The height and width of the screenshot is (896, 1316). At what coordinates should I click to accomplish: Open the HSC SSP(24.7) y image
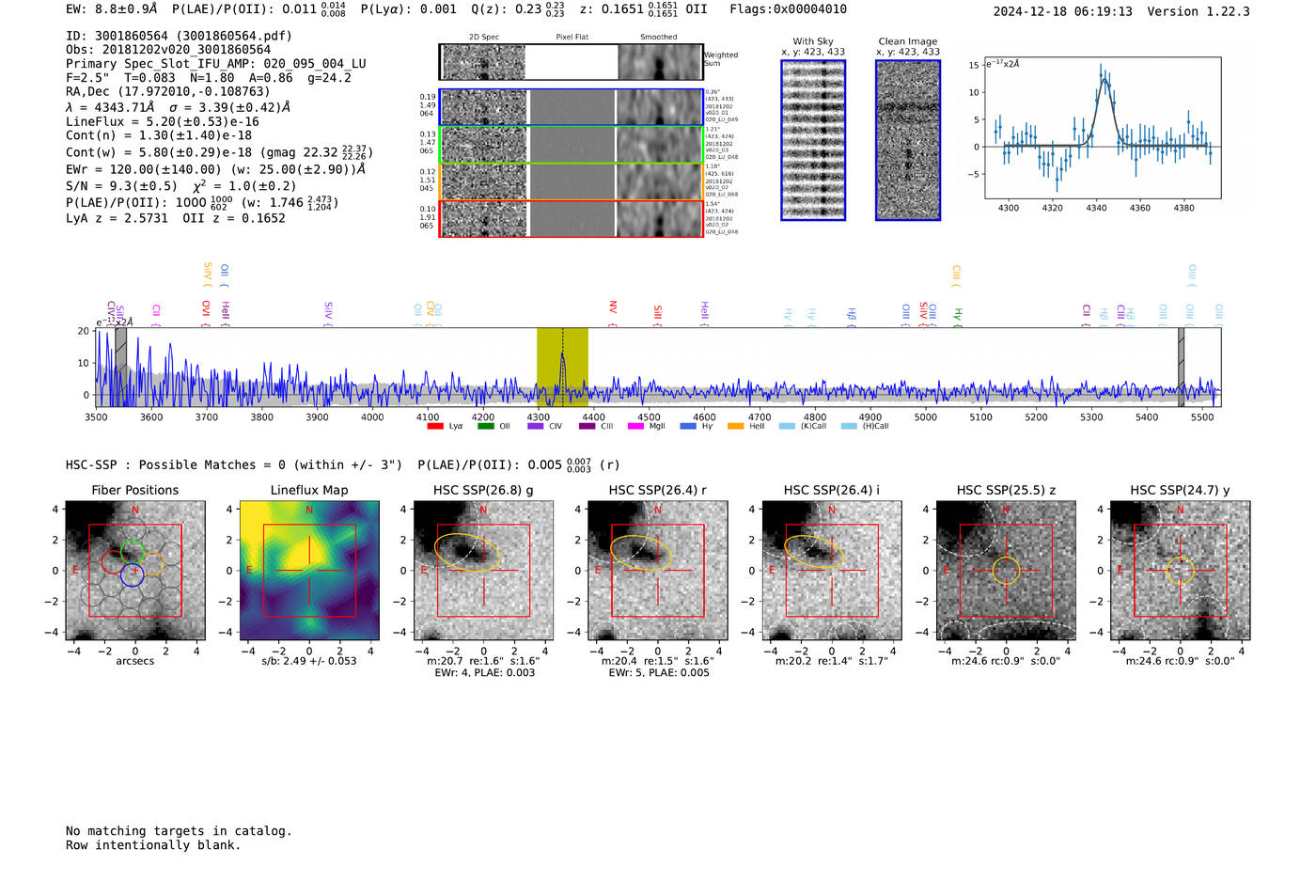click(x=1181, y=571)
